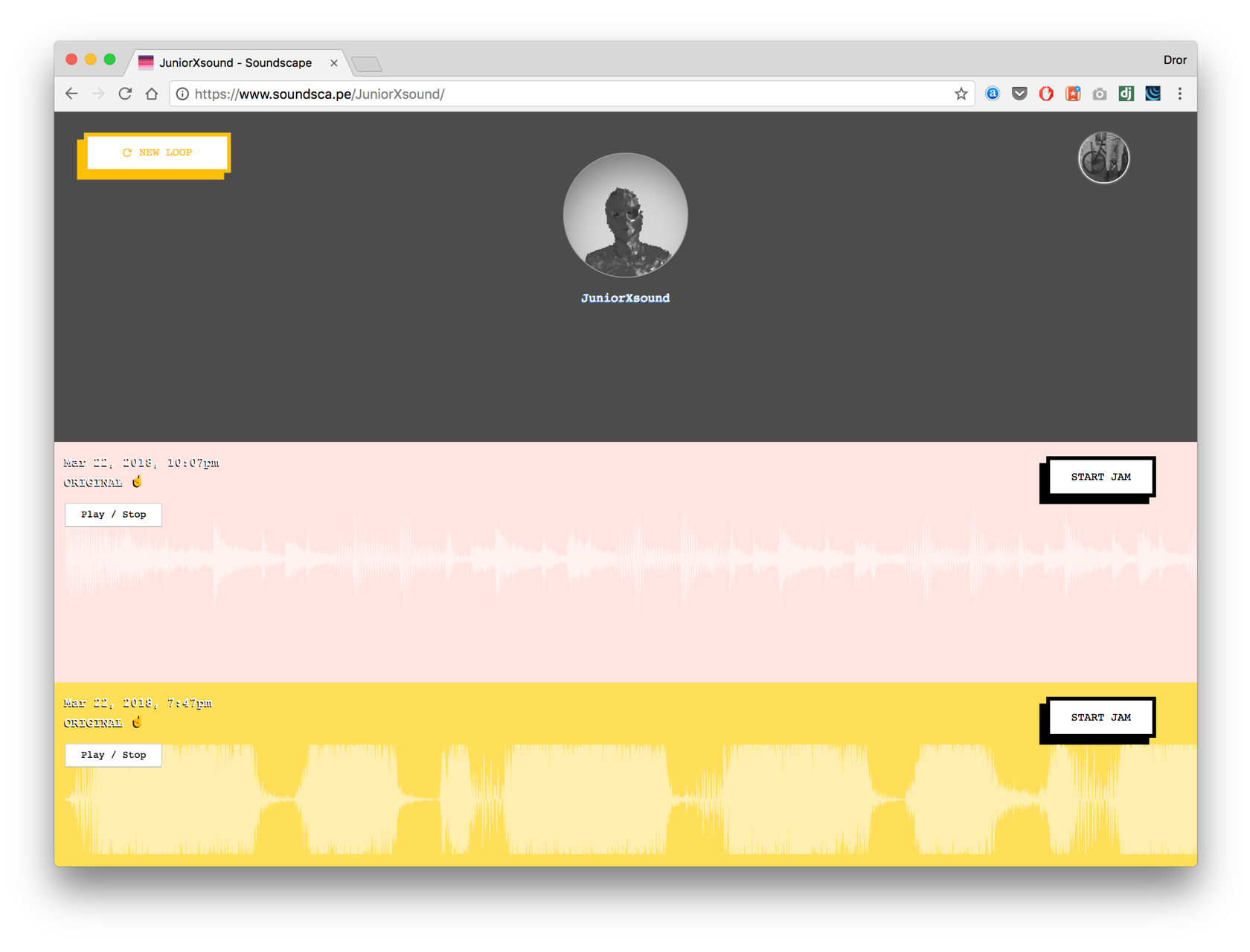
Task: Close the JuniorXsound tab
Action: [334, 63]
